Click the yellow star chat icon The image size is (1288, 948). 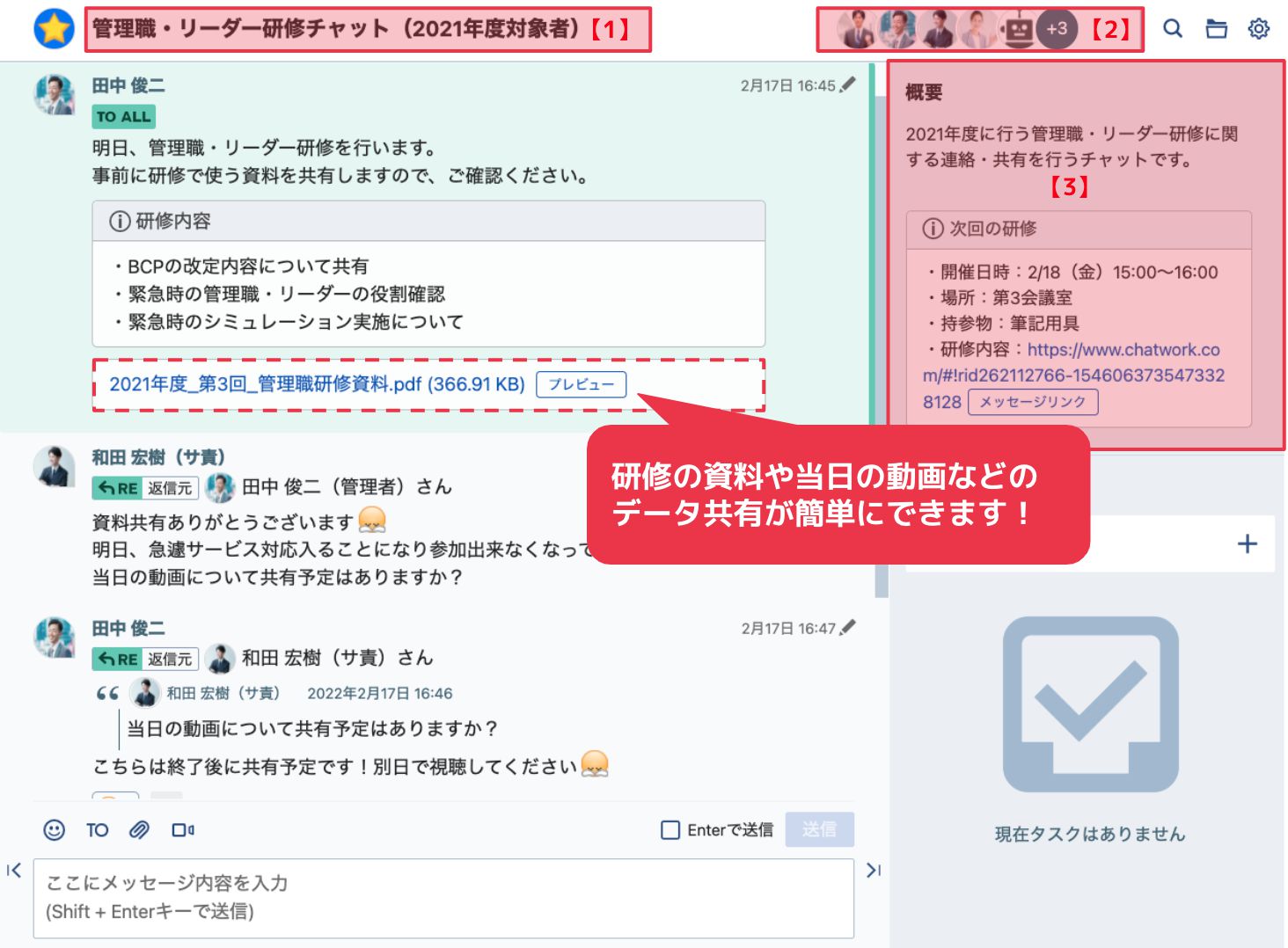pos(55,29)
